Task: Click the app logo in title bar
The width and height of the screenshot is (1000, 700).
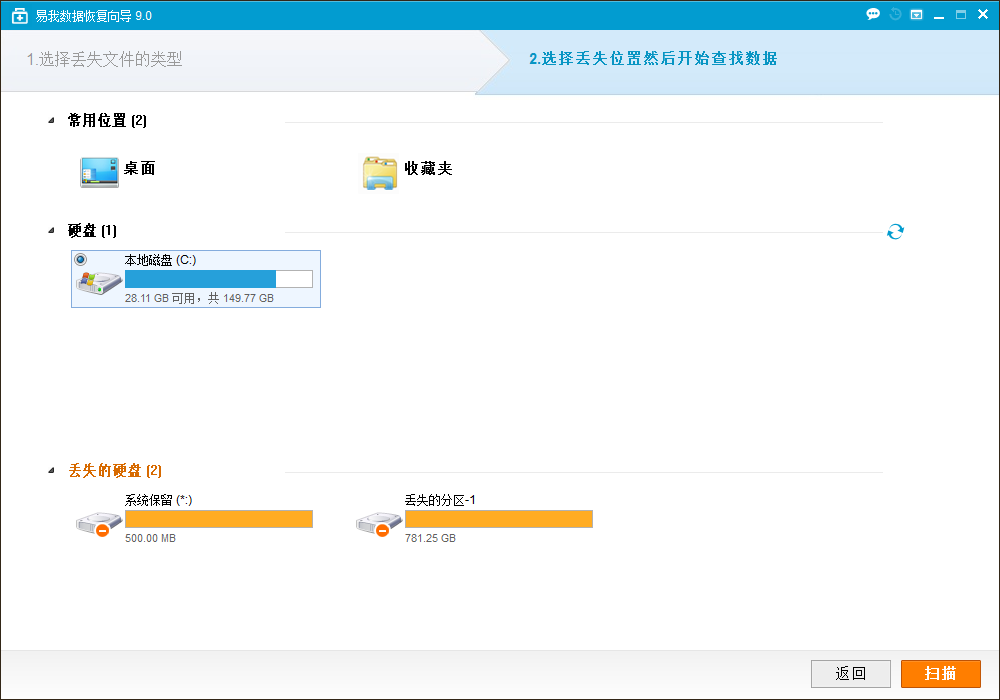Action: coord(20,16)
